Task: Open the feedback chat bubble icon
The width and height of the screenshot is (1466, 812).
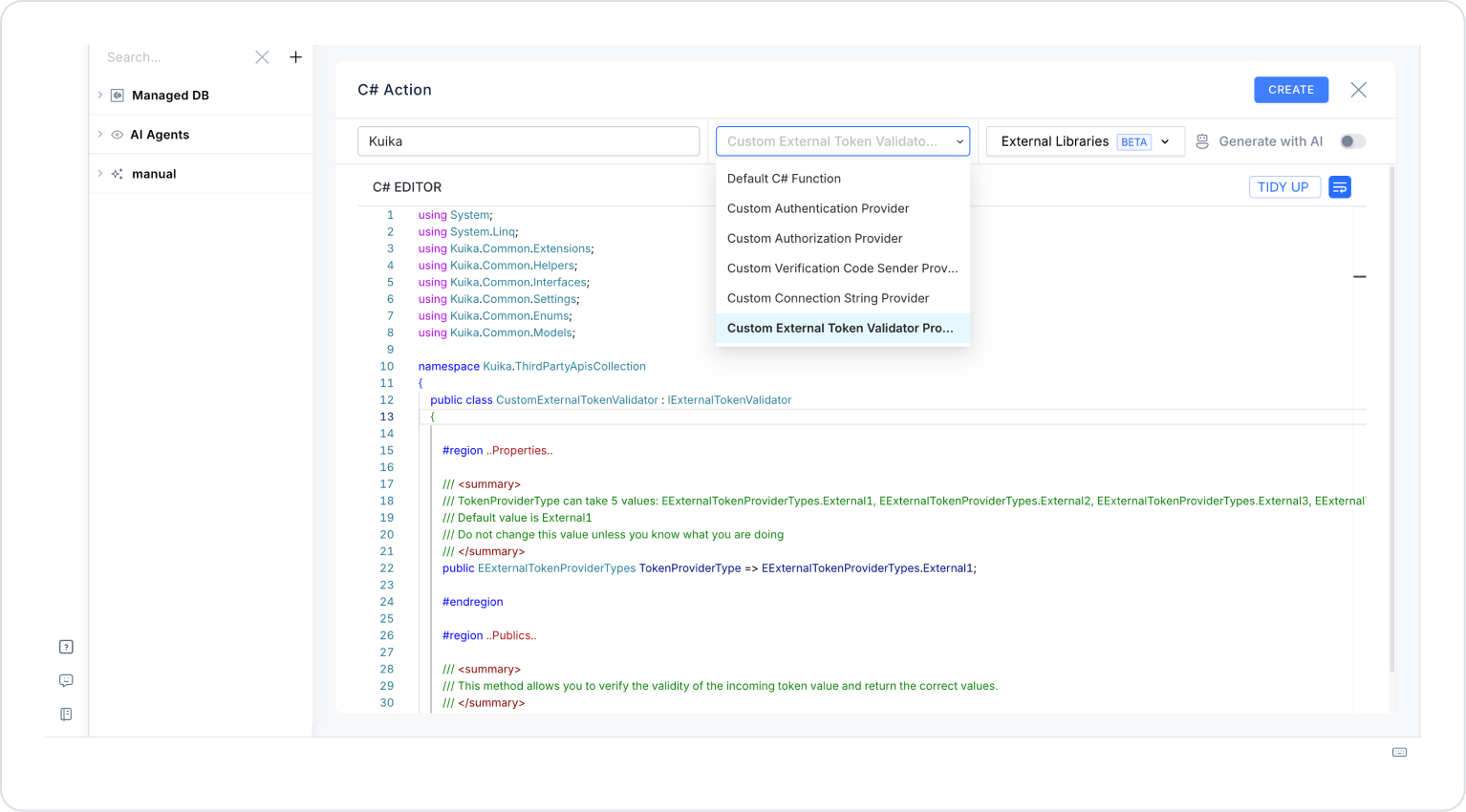Action: point(66,680)
